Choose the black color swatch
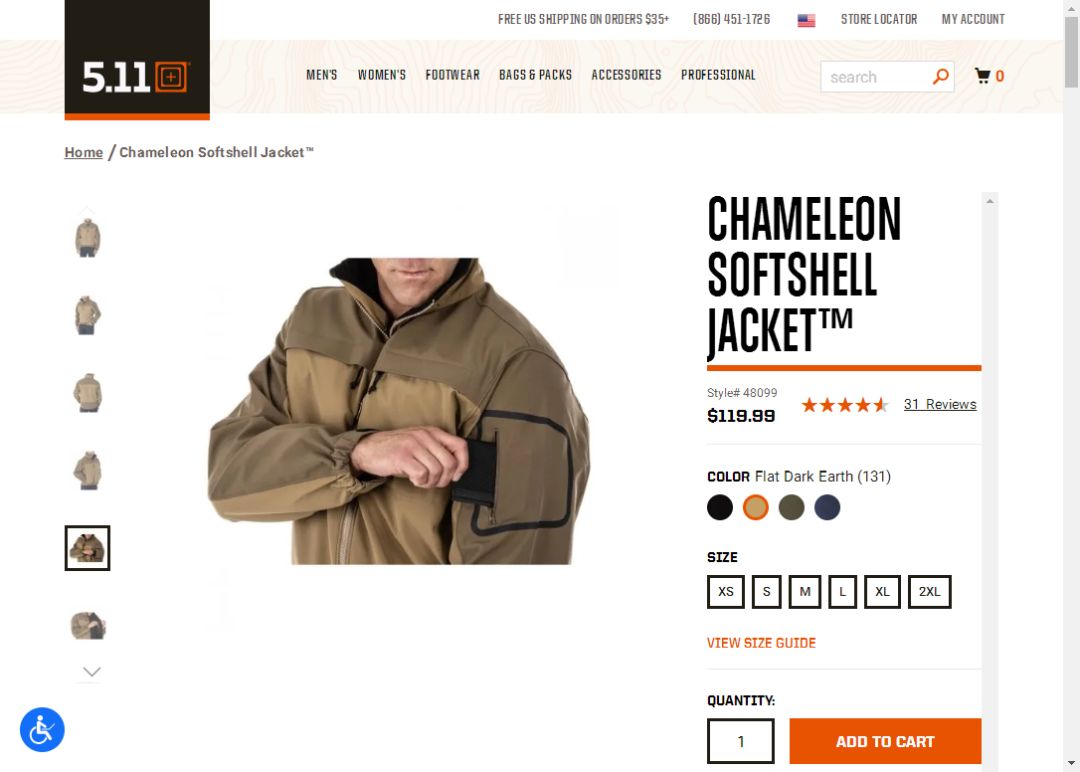Screen dimensions: 1080x772 720,508
